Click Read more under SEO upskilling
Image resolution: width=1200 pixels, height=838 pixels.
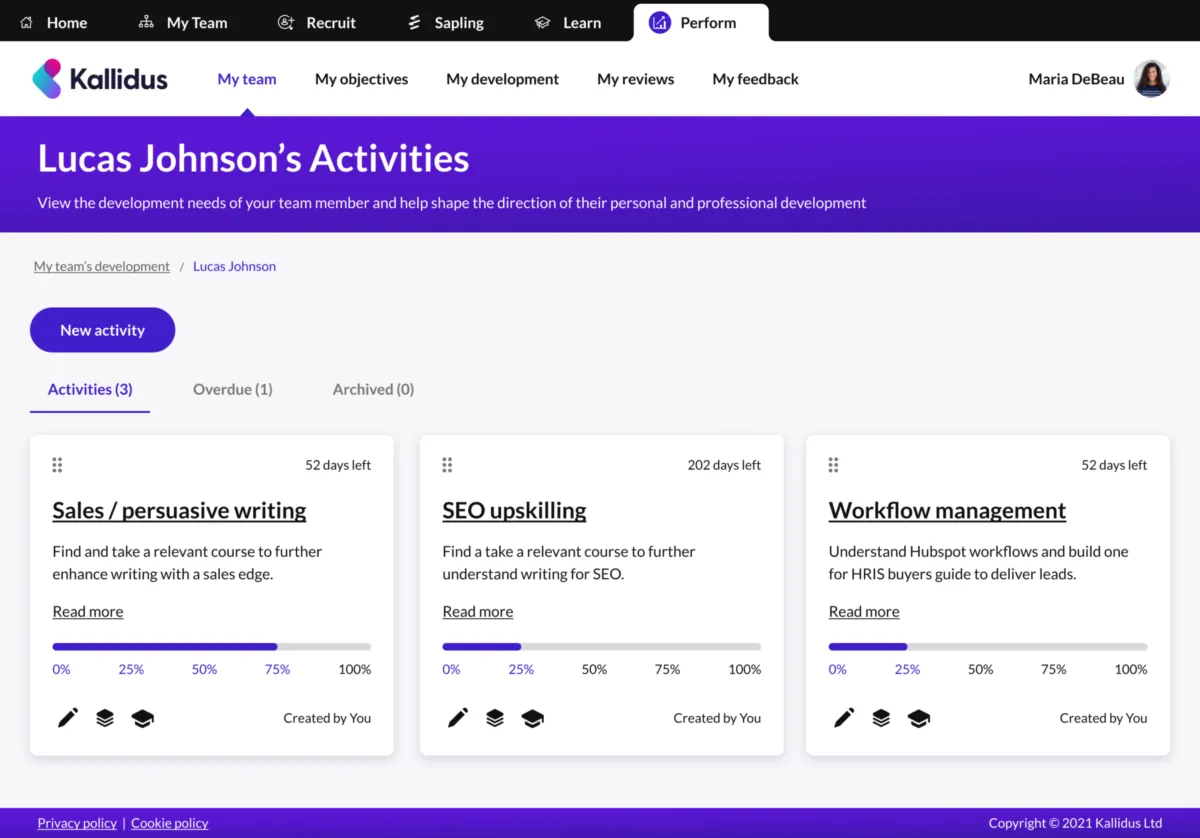click(477, 611)
